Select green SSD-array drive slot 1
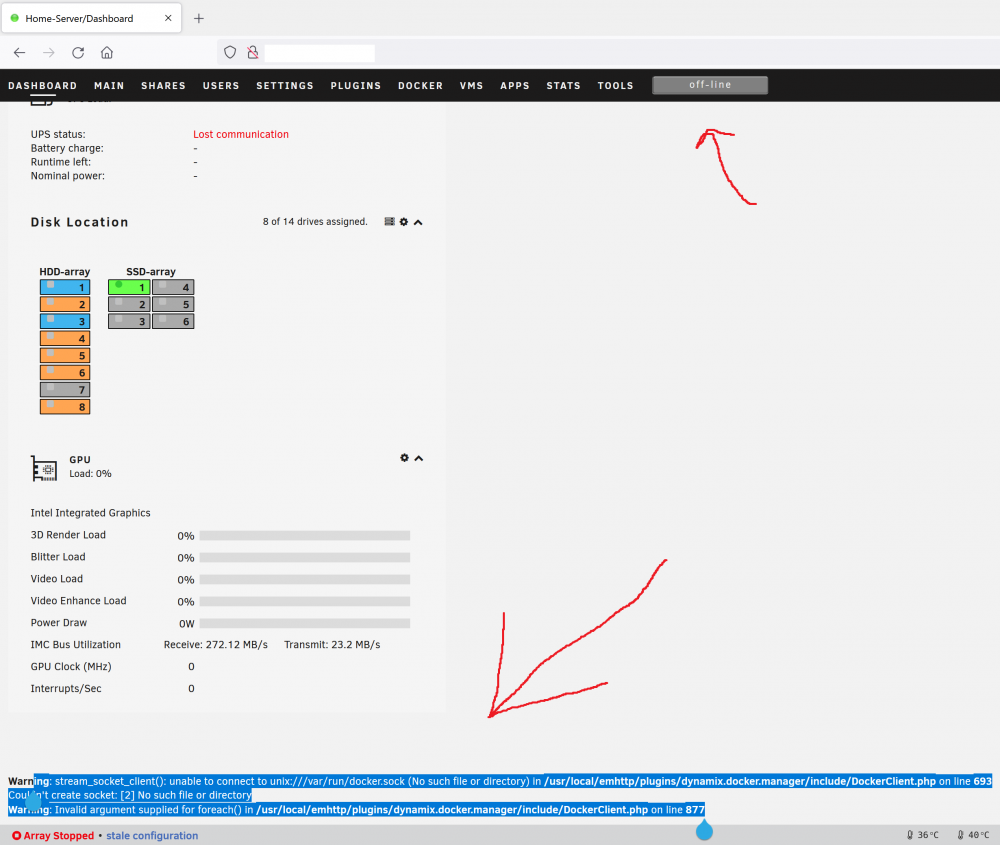 [x=129, y=287]
